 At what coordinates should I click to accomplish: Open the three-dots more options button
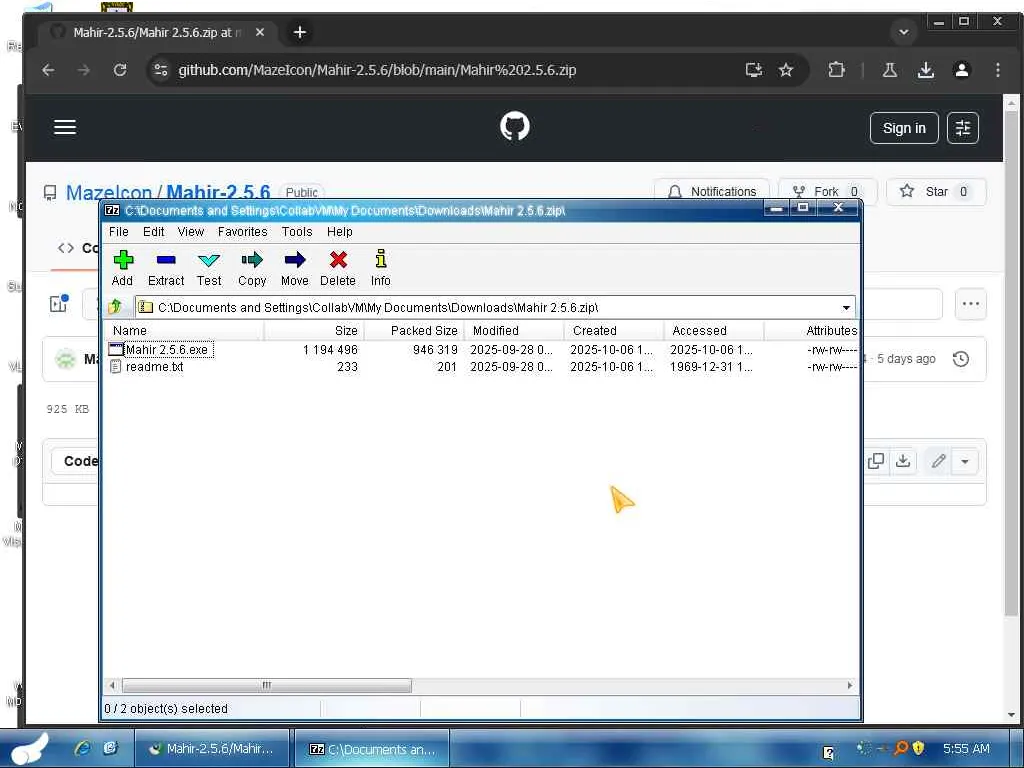(x=970, y=304)
